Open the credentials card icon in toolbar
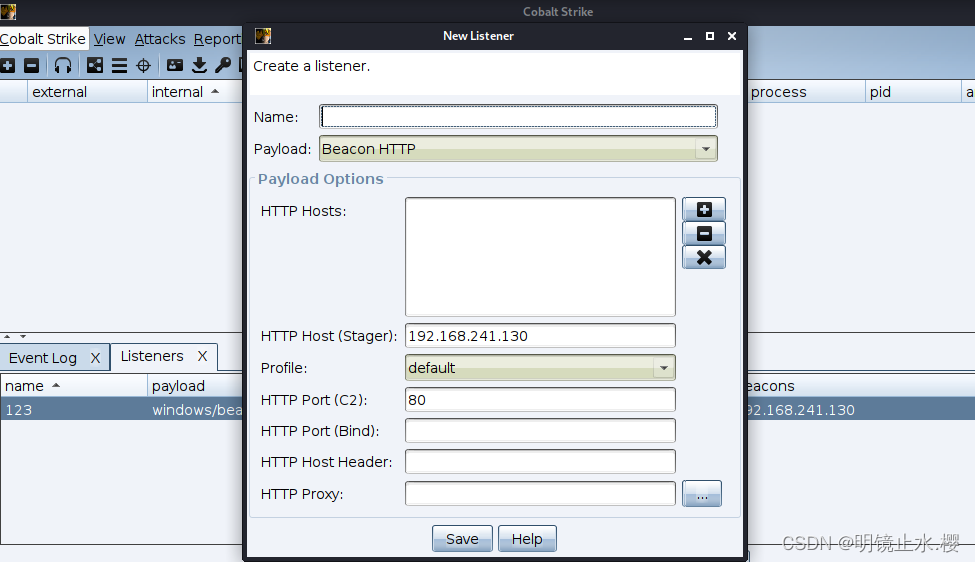Image resolution: width=975 pixels, height=562 pixels. (175, 65)
